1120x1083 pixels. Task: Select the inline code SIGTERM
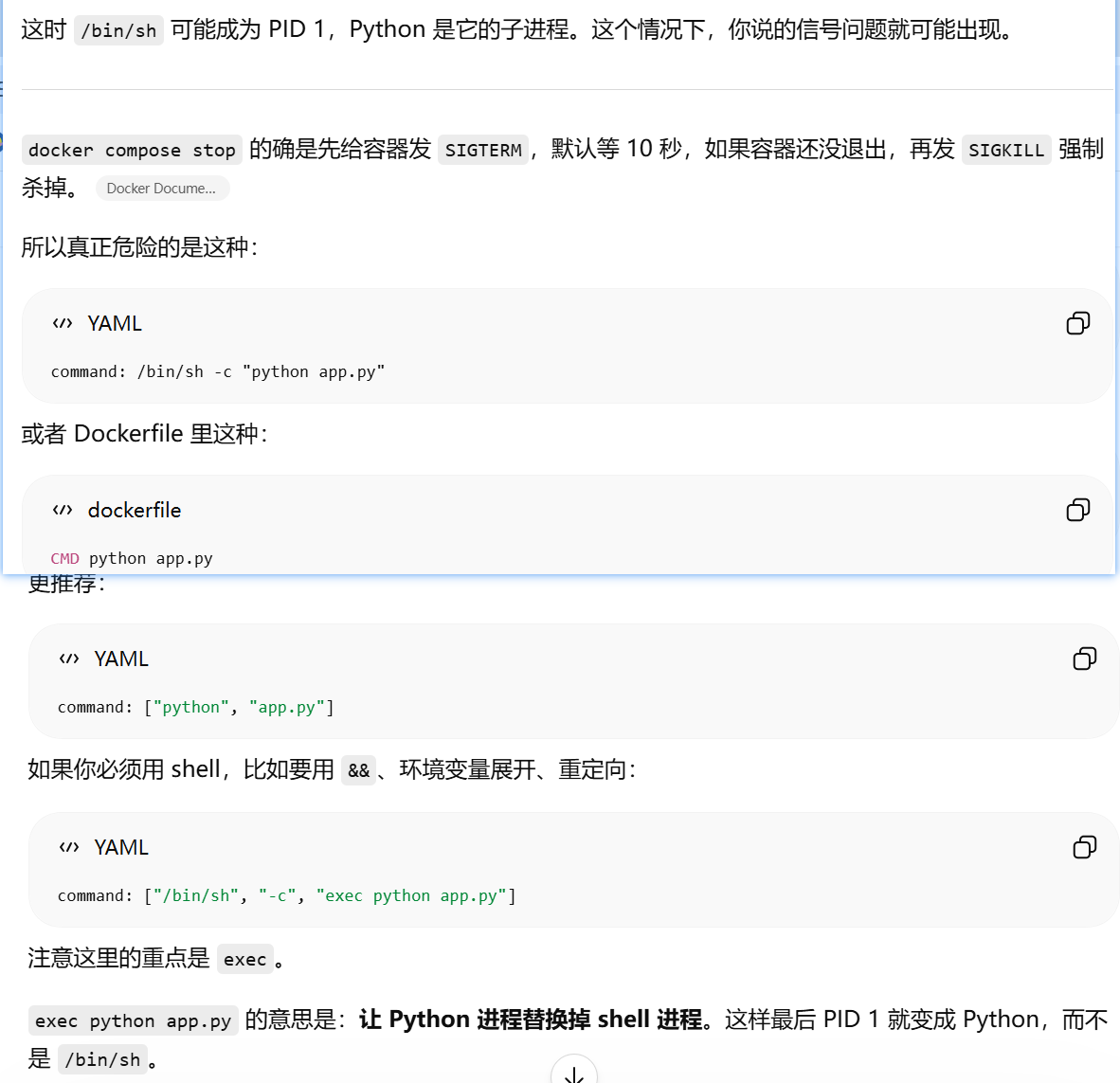coord(483,151)
